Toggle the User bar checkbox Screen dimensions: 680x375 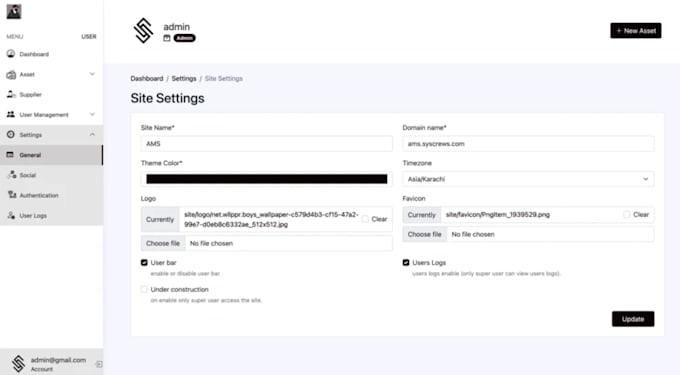[144, 263]
